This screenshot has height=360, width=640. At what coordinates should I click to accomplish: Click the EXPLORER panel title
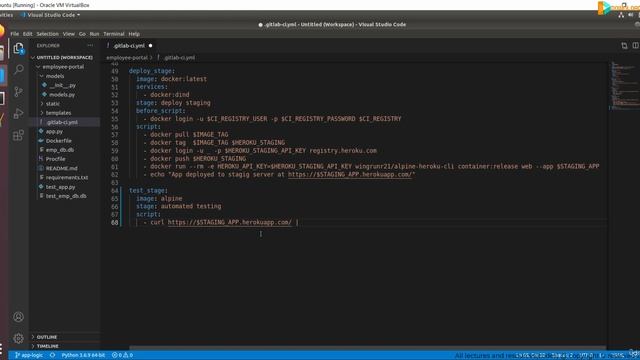click(48, 46)
